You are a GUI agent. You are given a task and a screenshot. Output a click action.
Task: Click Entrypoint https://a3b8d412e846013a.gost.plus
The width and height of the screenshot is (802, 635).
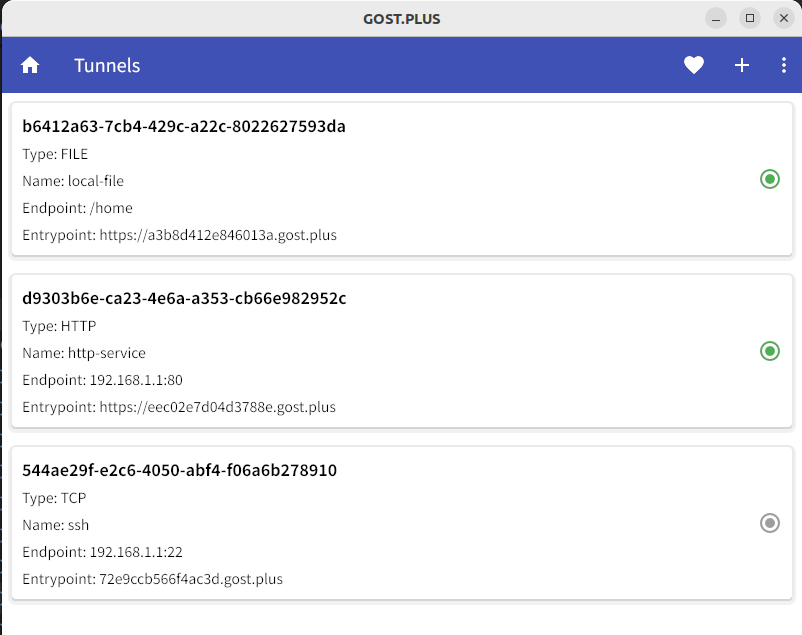point(180,235)
